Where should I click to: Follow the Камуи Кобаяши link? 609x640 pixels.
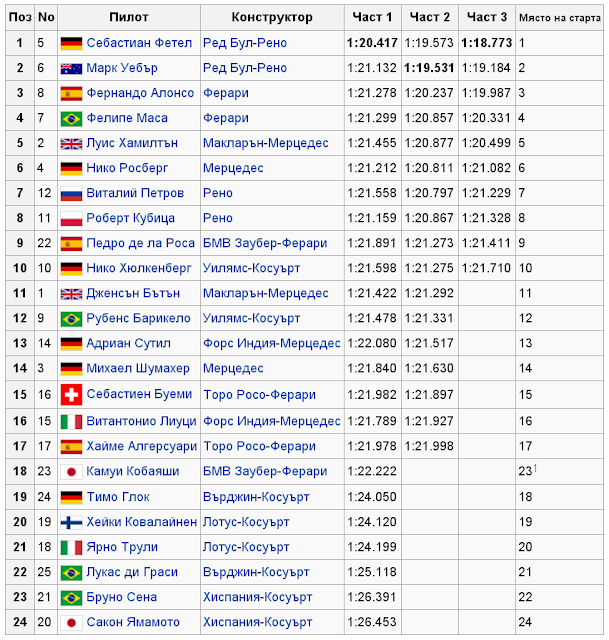(x=133, y=471)
